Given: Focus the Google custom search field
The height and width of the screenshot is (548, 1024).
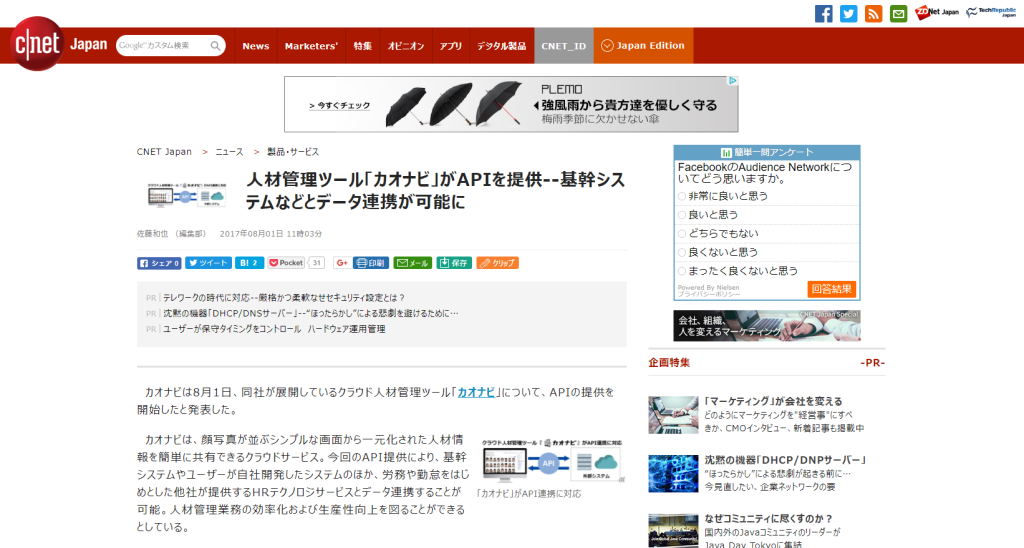Looking at the screenshot, I should click(x=163, y=46).
